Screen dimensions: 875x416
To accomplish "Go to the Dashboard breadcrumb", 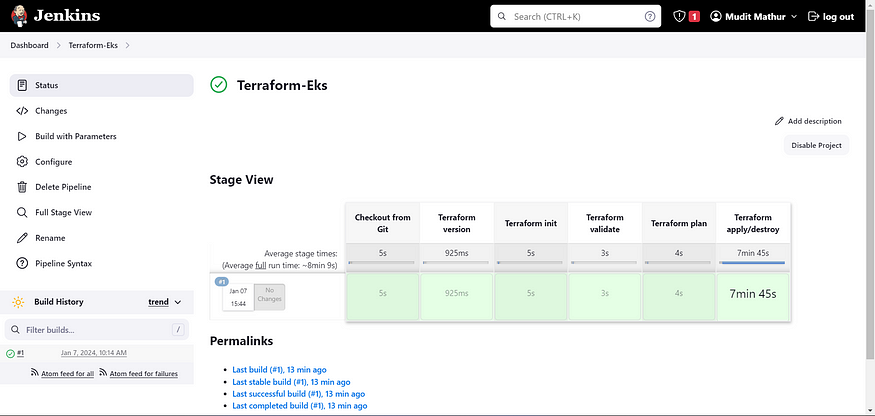I will coord(29,45).
